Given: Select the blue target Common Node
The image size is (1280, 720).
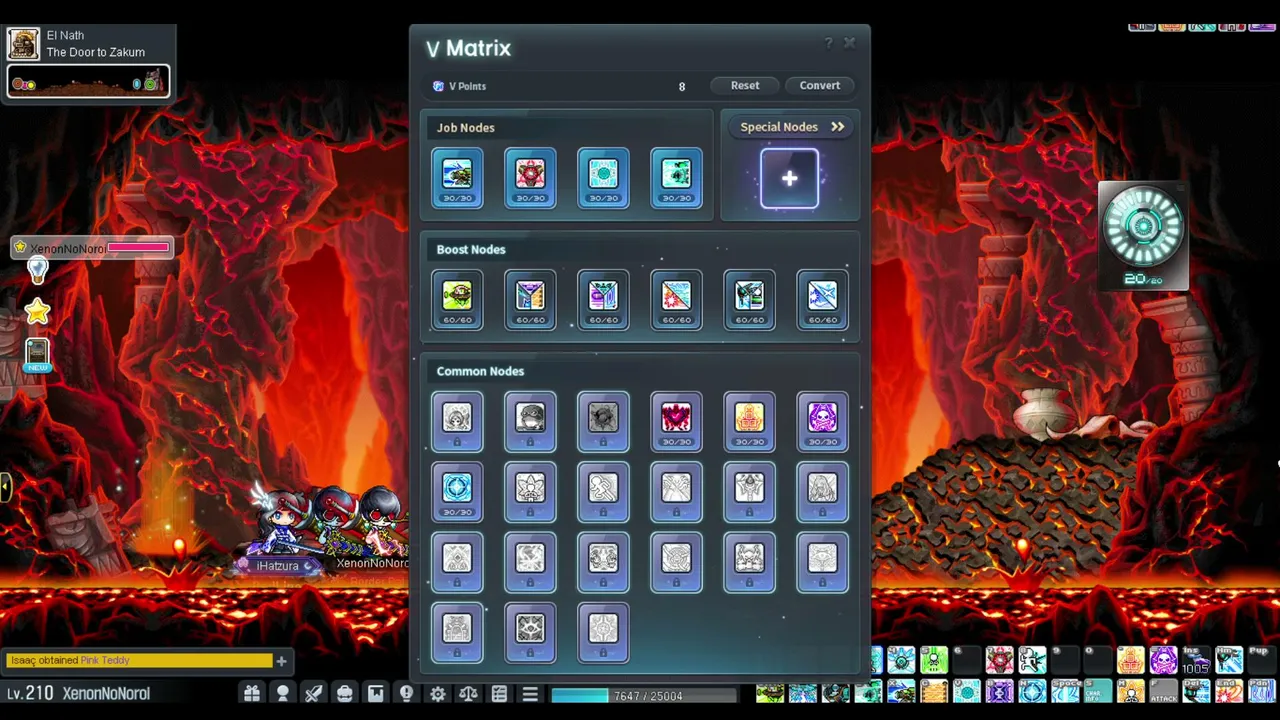Looking at the screenshot, I should coord(457,492).
